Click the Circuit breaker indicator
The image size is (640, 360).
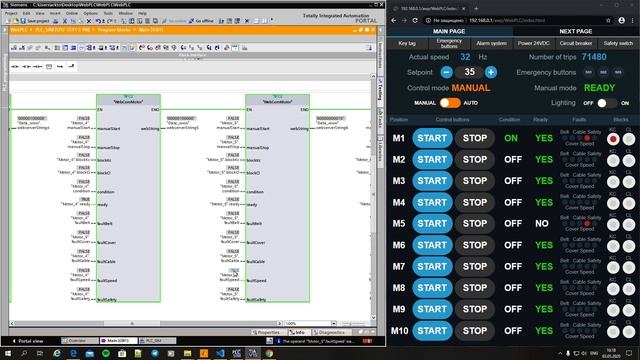click(x=576, y=43)
